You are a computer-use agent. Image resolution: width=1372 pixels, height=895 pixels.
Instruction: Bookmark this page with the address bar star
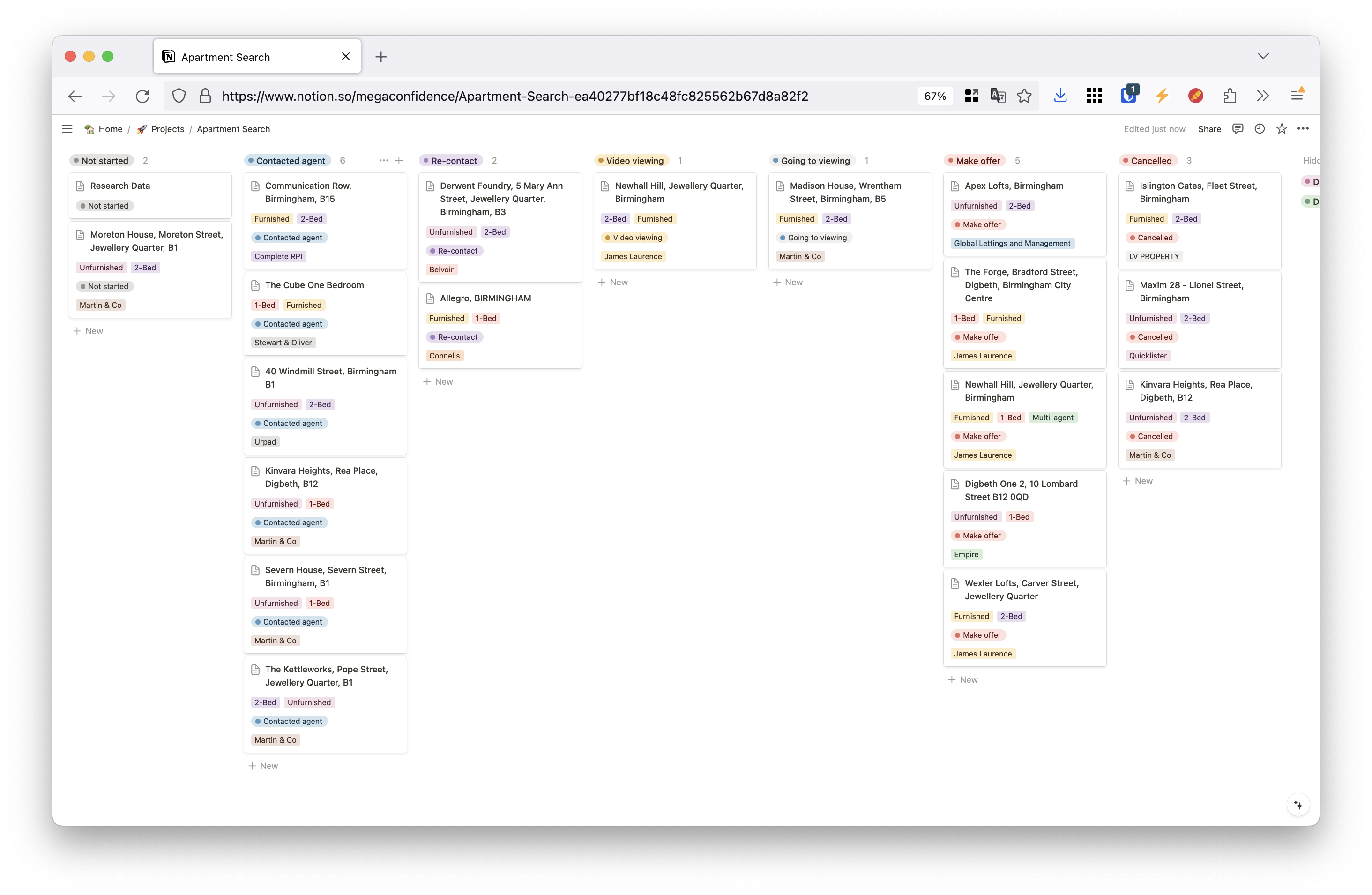(1024, 96)
